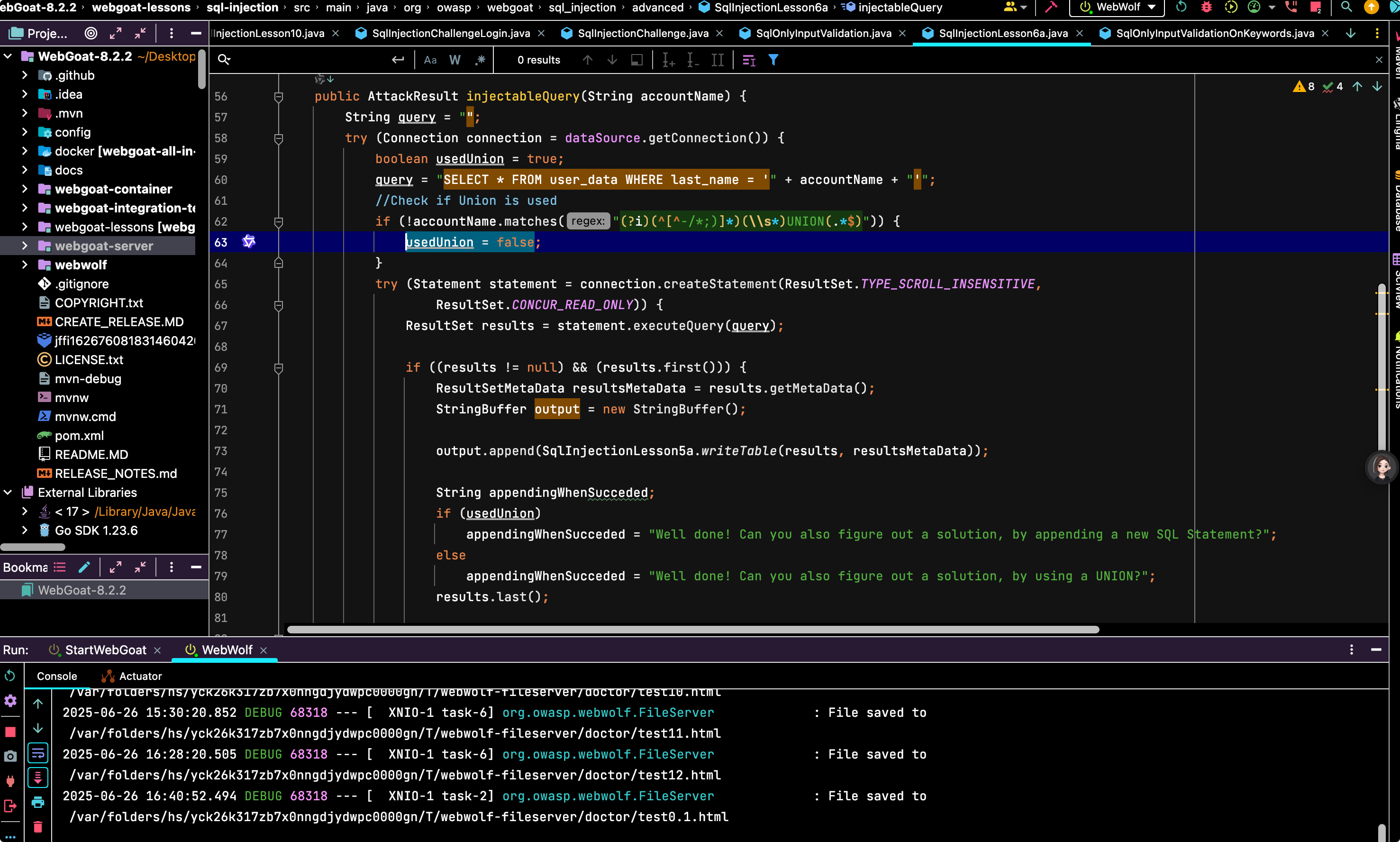Start debugging with the red bug icon
The height and width of the screenshot is (842, 1400).
point(1207,8)
